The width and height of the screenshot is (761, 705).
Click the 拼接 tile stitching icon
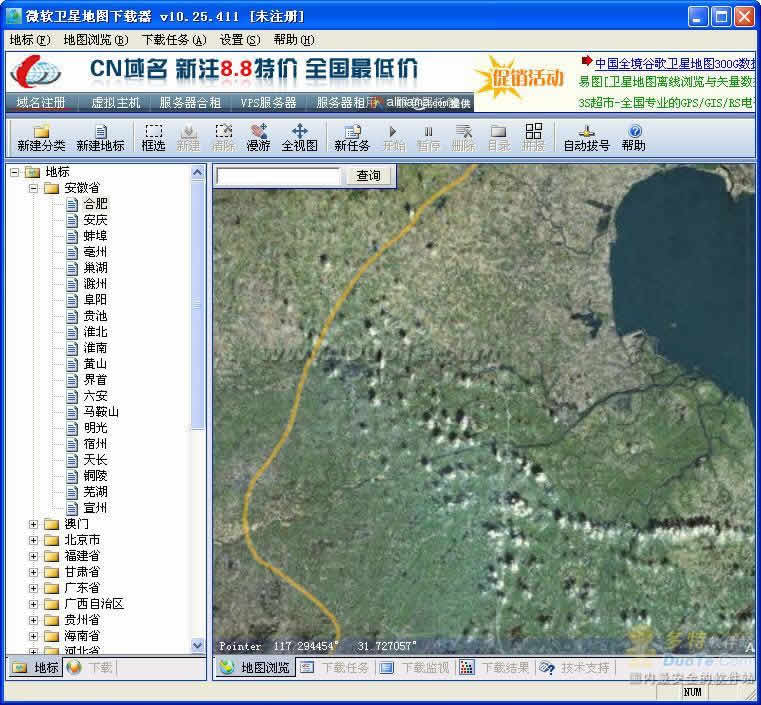coord(533,138)
